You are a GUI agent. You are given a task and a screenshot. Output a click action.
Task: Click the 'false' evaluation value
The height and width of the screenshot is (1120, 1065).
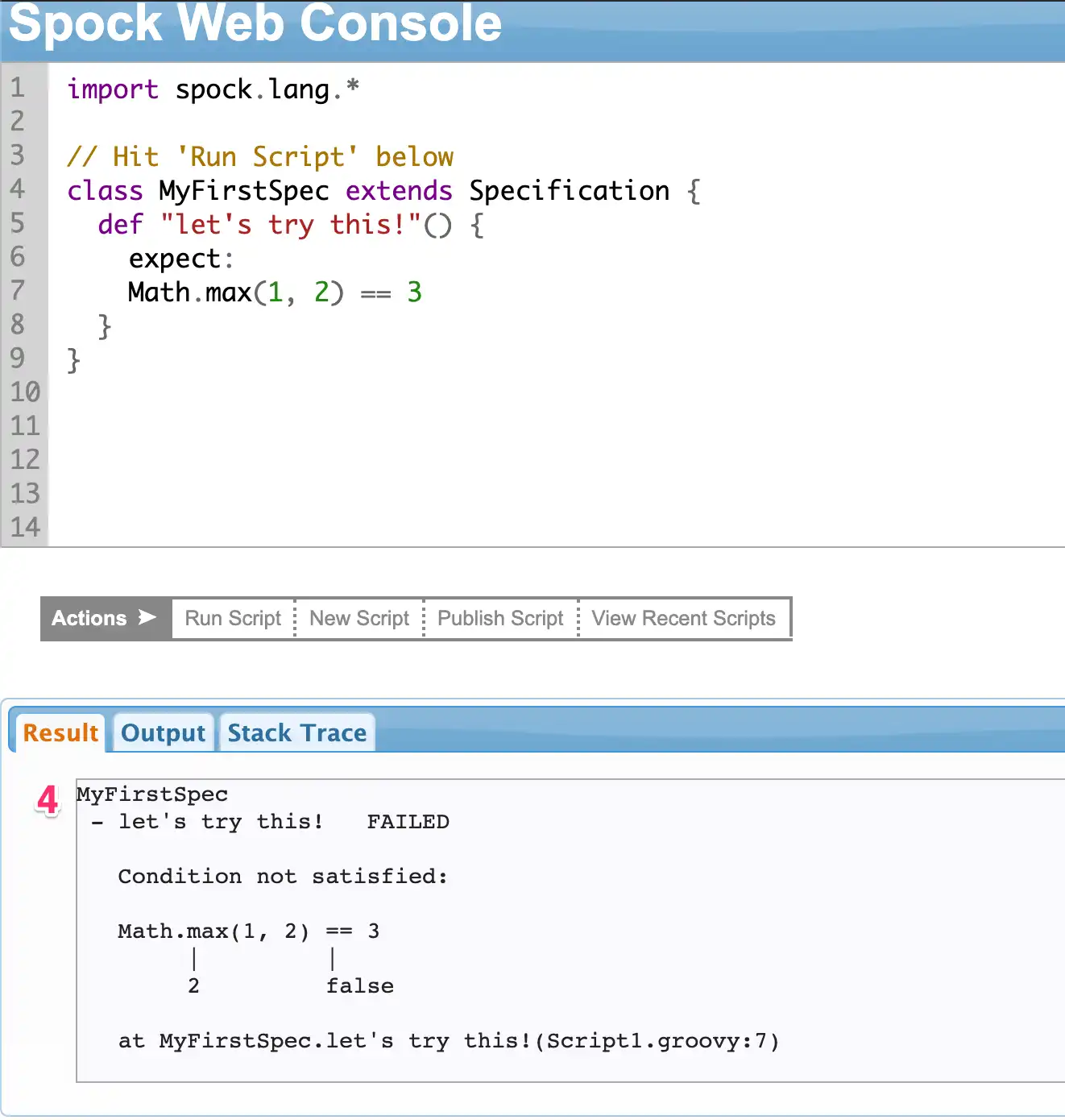pos(360,986)
